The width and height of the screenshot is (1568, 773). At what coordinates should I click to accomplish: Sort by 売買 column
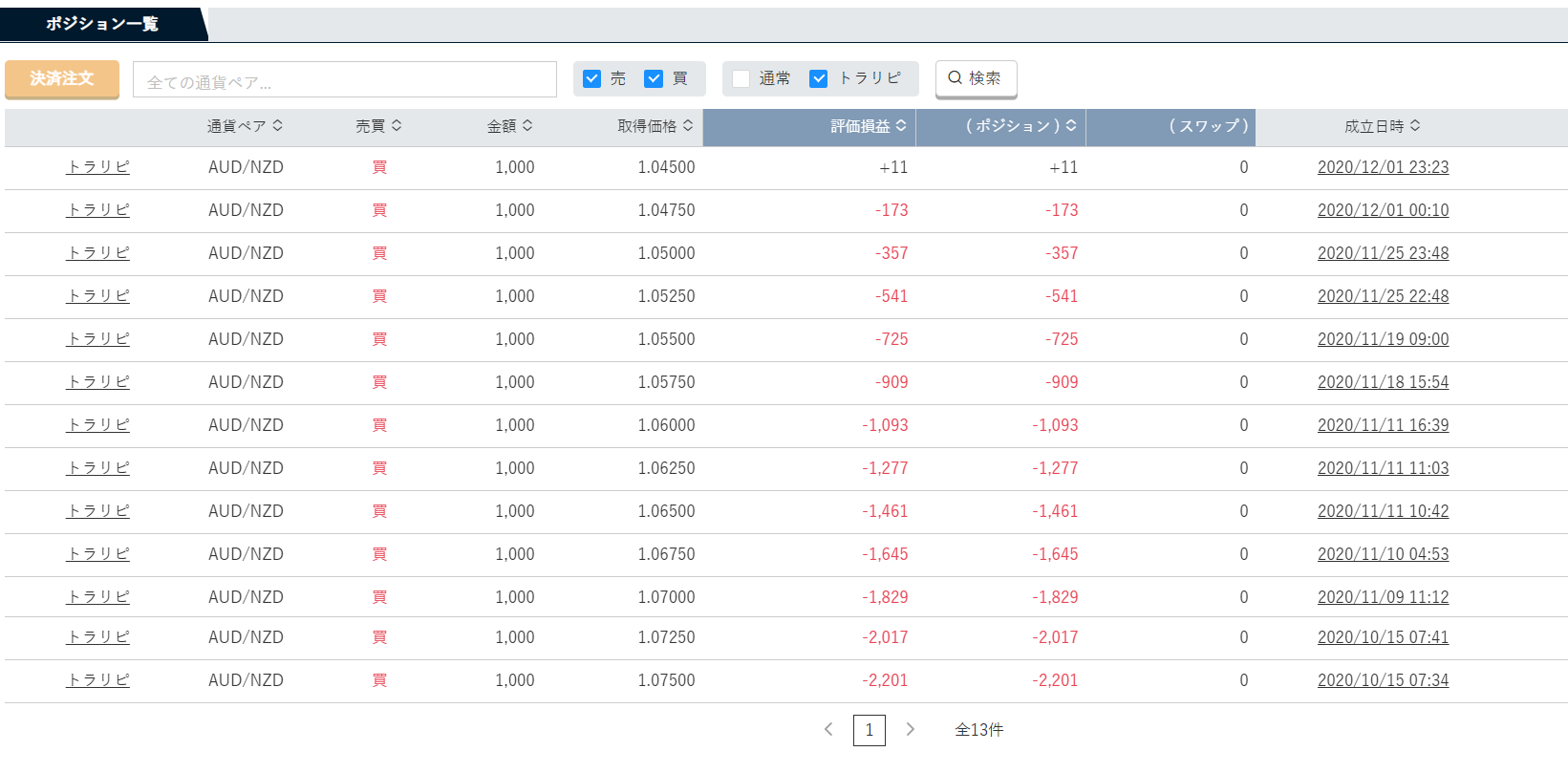[379, 126]
